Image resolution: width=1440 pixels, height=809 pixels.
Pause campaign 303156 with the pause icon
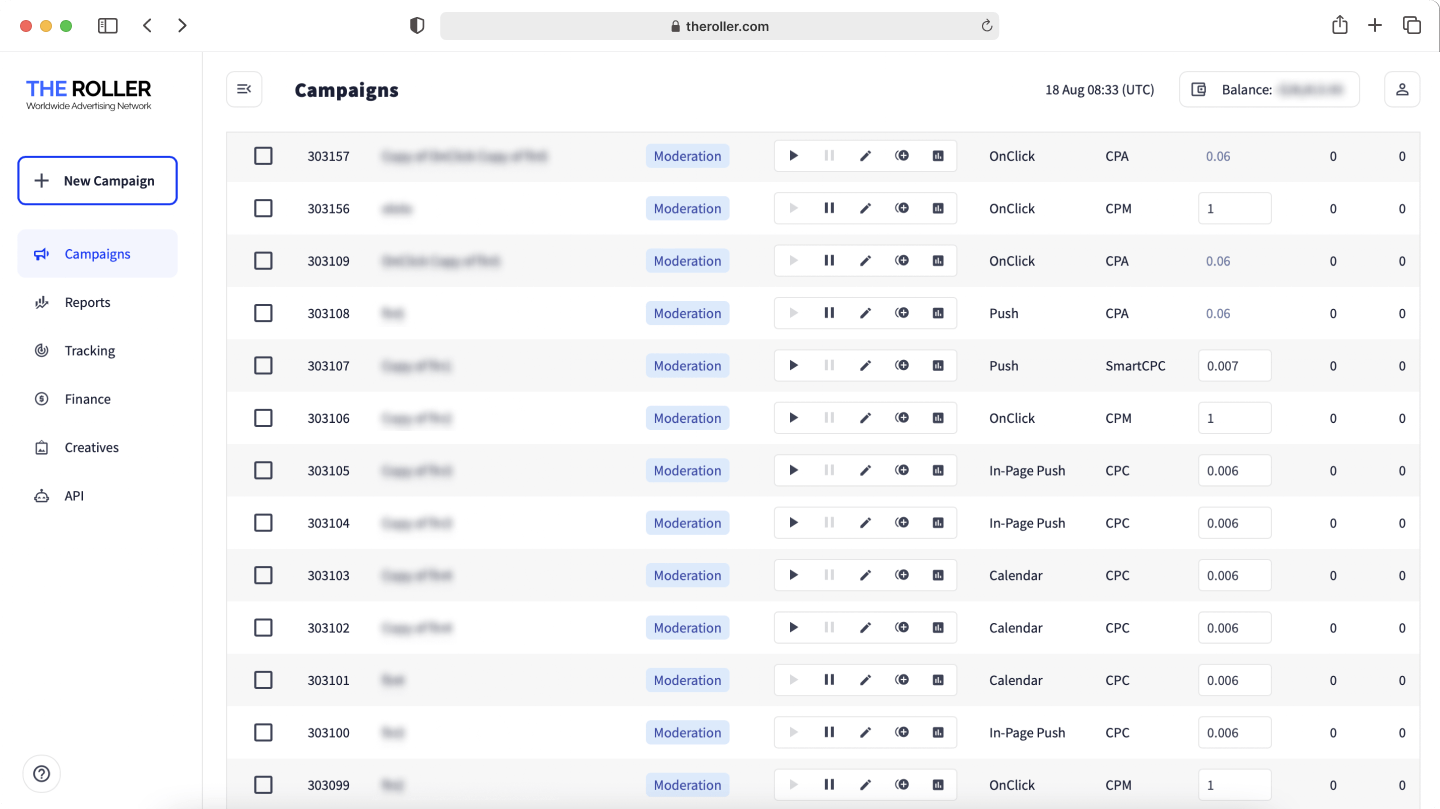coord(830,208)
